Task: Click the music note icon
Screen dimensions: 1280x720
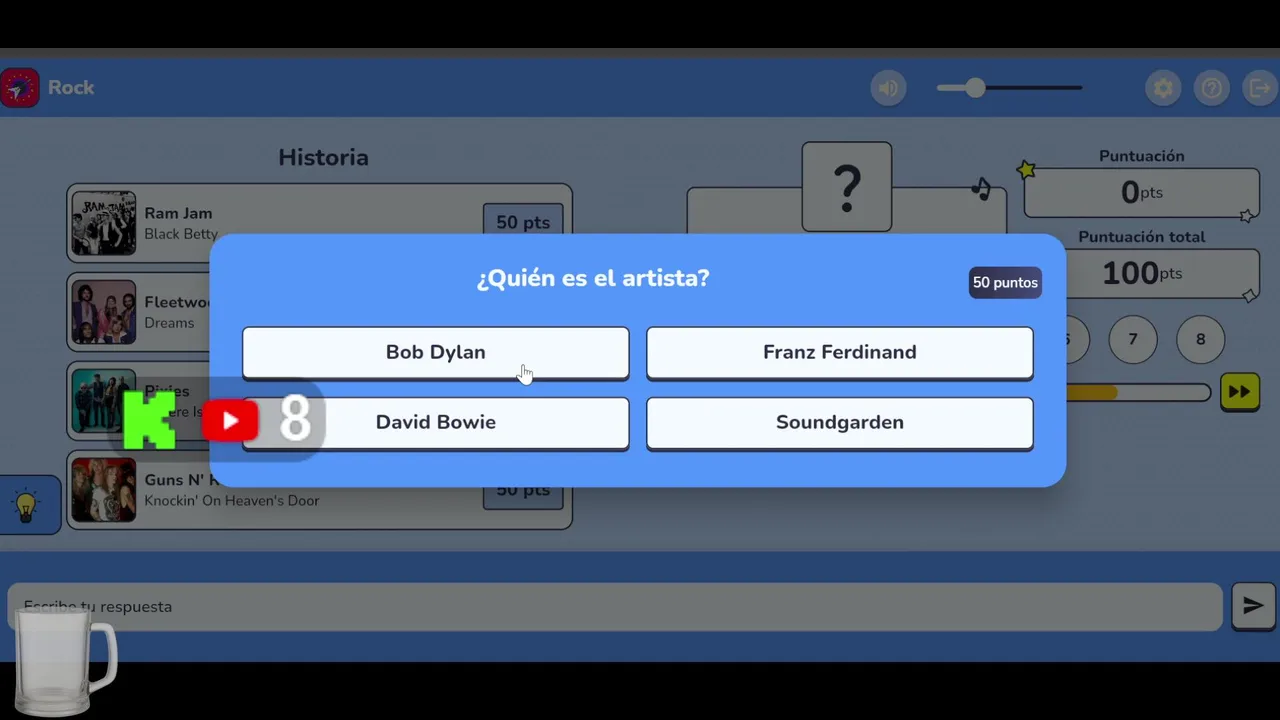Action: [x=982, y=188]
